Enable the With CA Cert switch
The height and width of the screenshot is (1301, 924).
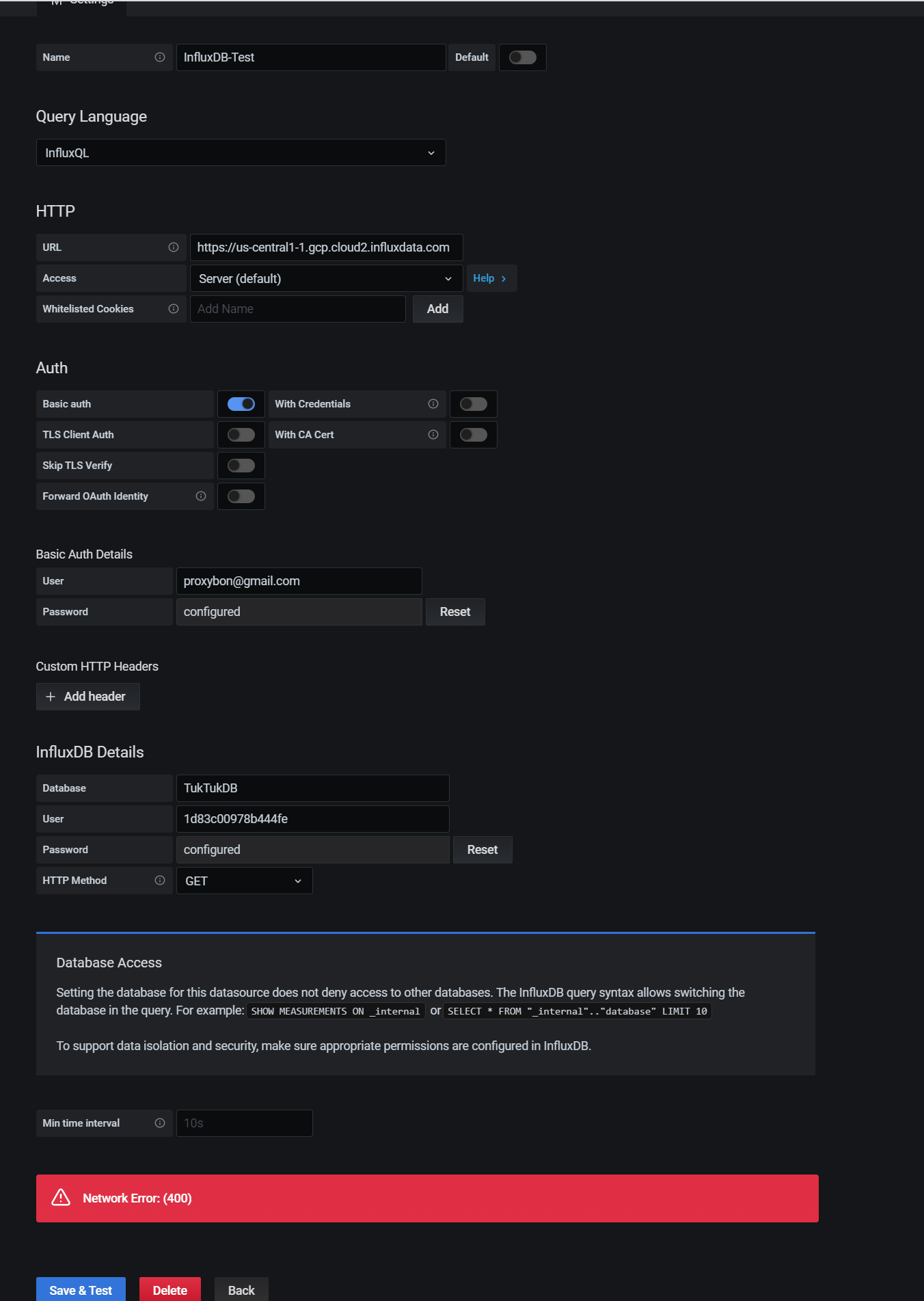point(474,435)
